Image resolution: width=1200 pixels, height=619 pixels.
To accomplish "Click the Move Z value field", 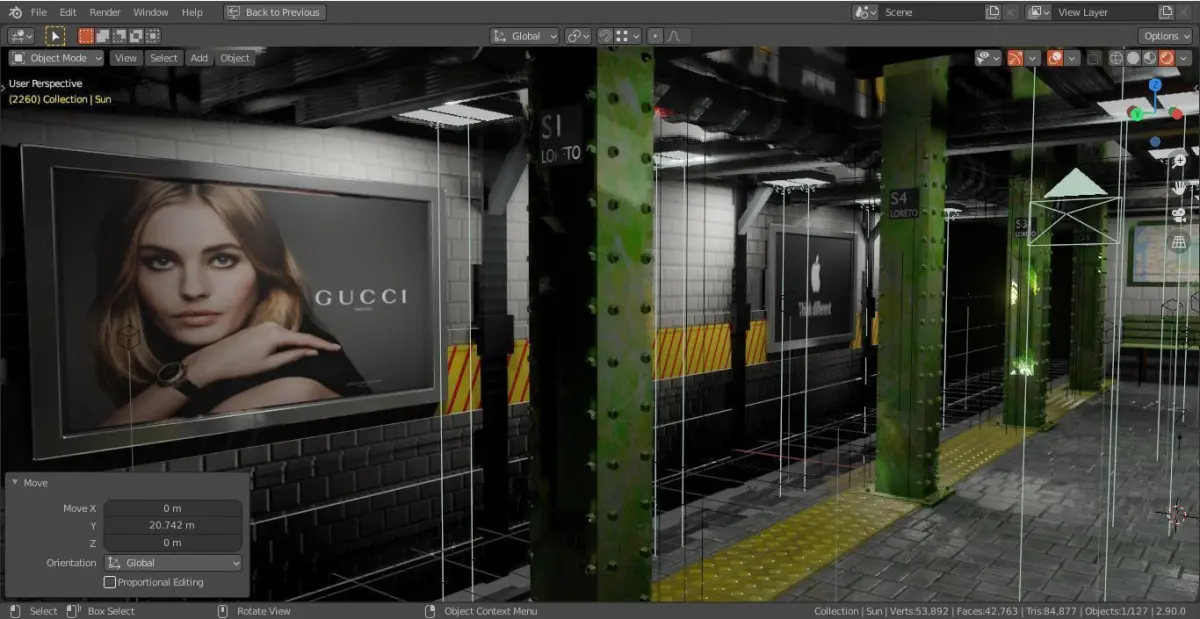I will pos(172,543).
